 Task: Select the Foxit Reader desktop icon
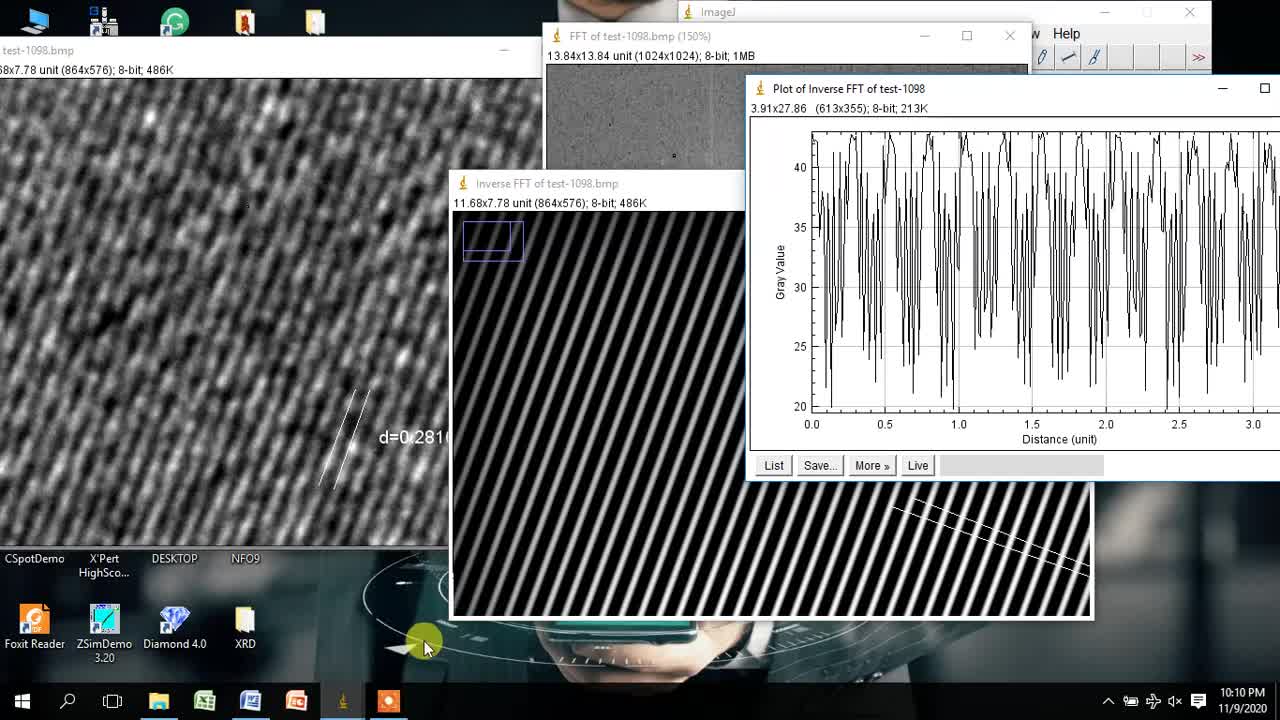pos(35,627)
